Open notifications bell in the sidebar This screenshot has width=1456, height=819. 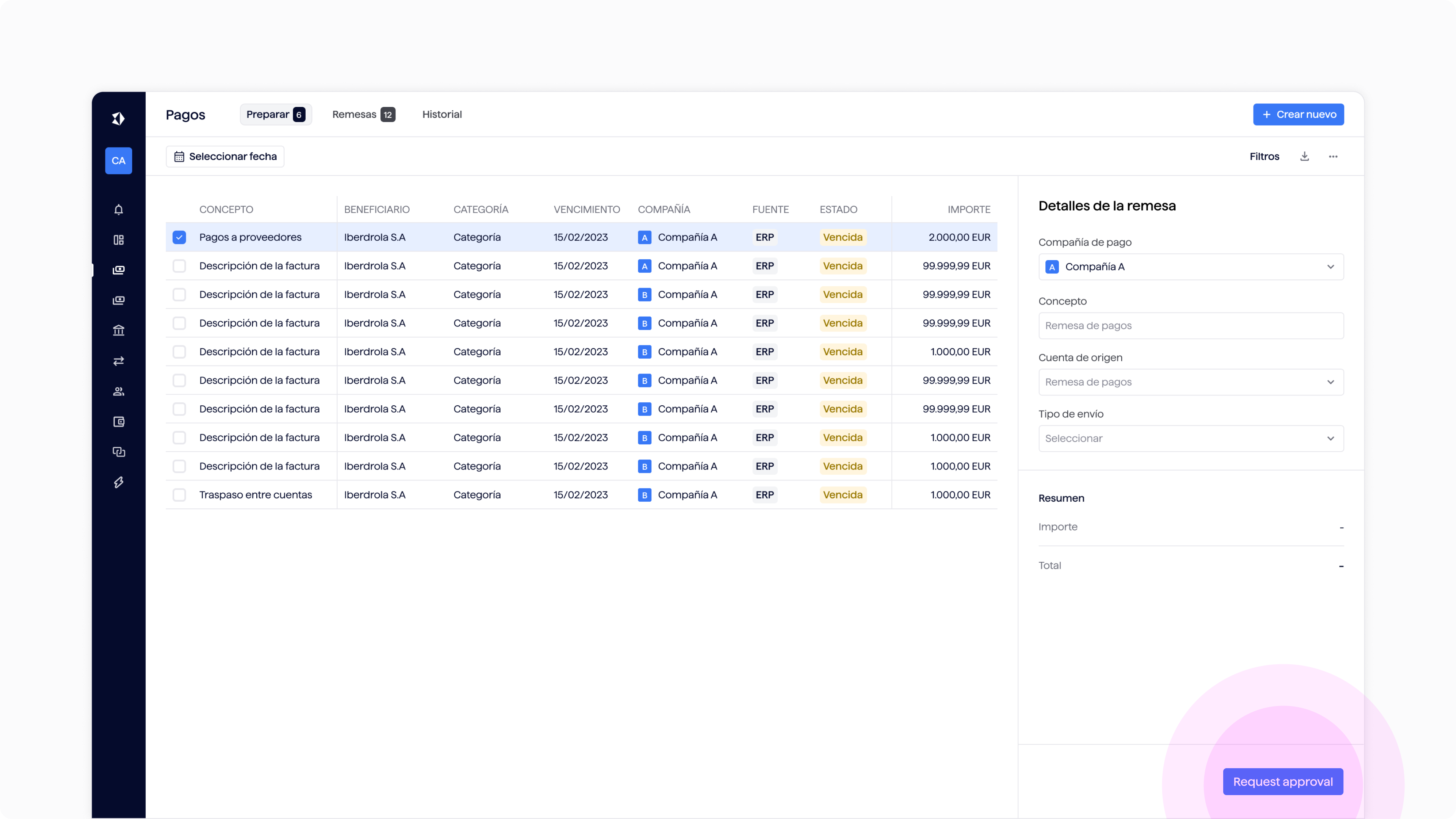pyautogui.click(x=118, y=210)
